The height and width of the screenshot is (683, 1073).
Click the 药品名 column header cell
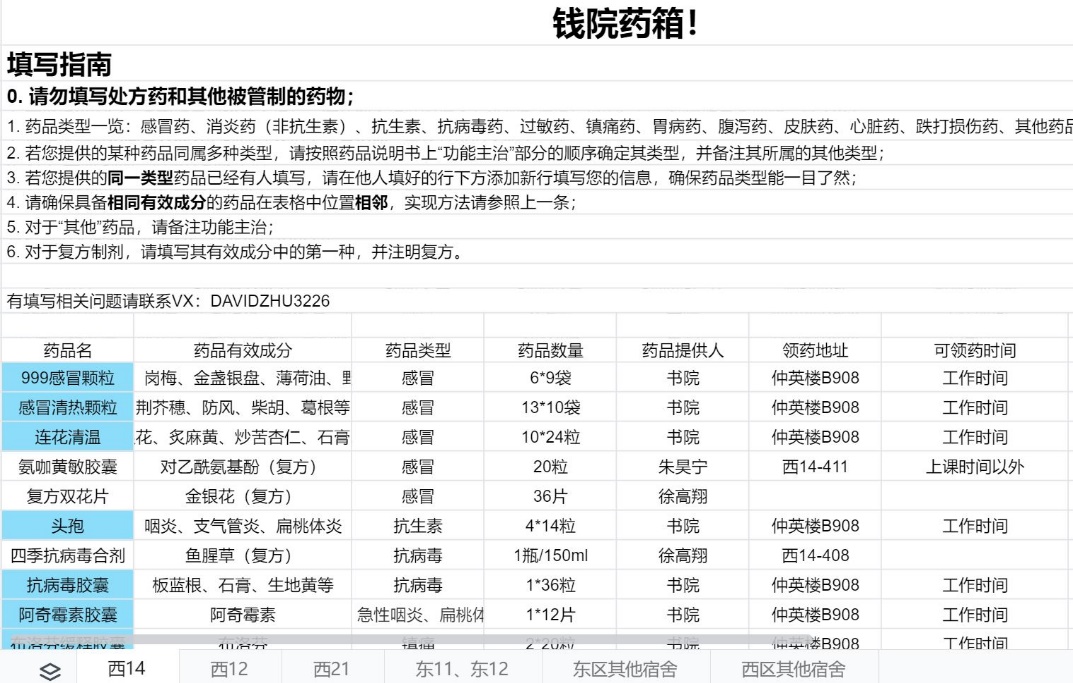[x=68, y=350]
